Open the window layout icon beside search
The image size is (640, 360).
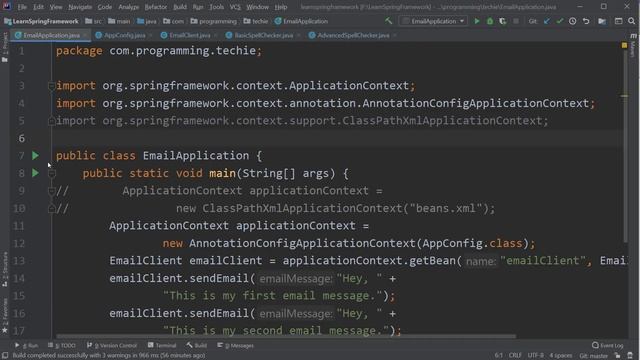click(618, 21)
